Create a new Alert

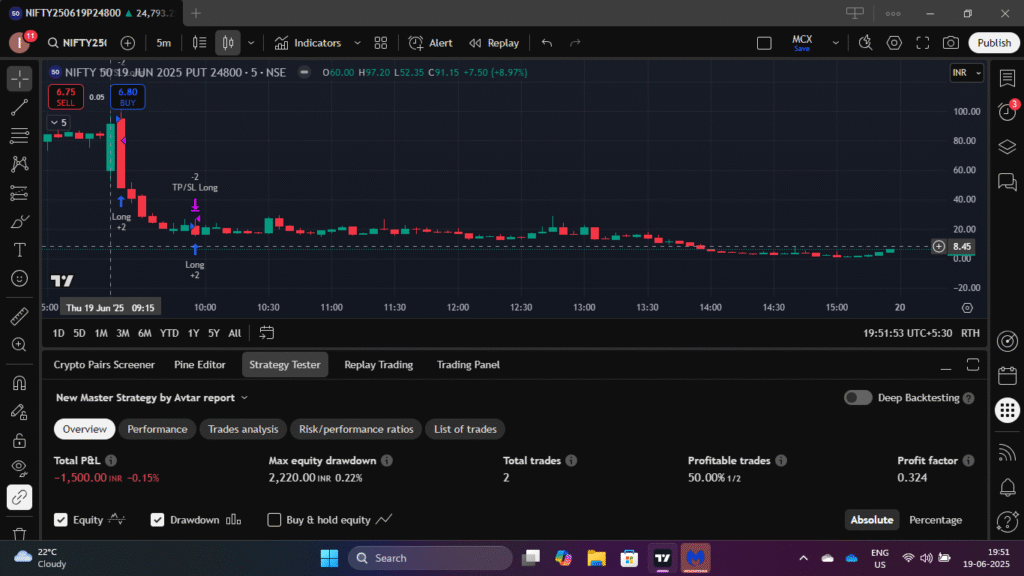(430, 43)
